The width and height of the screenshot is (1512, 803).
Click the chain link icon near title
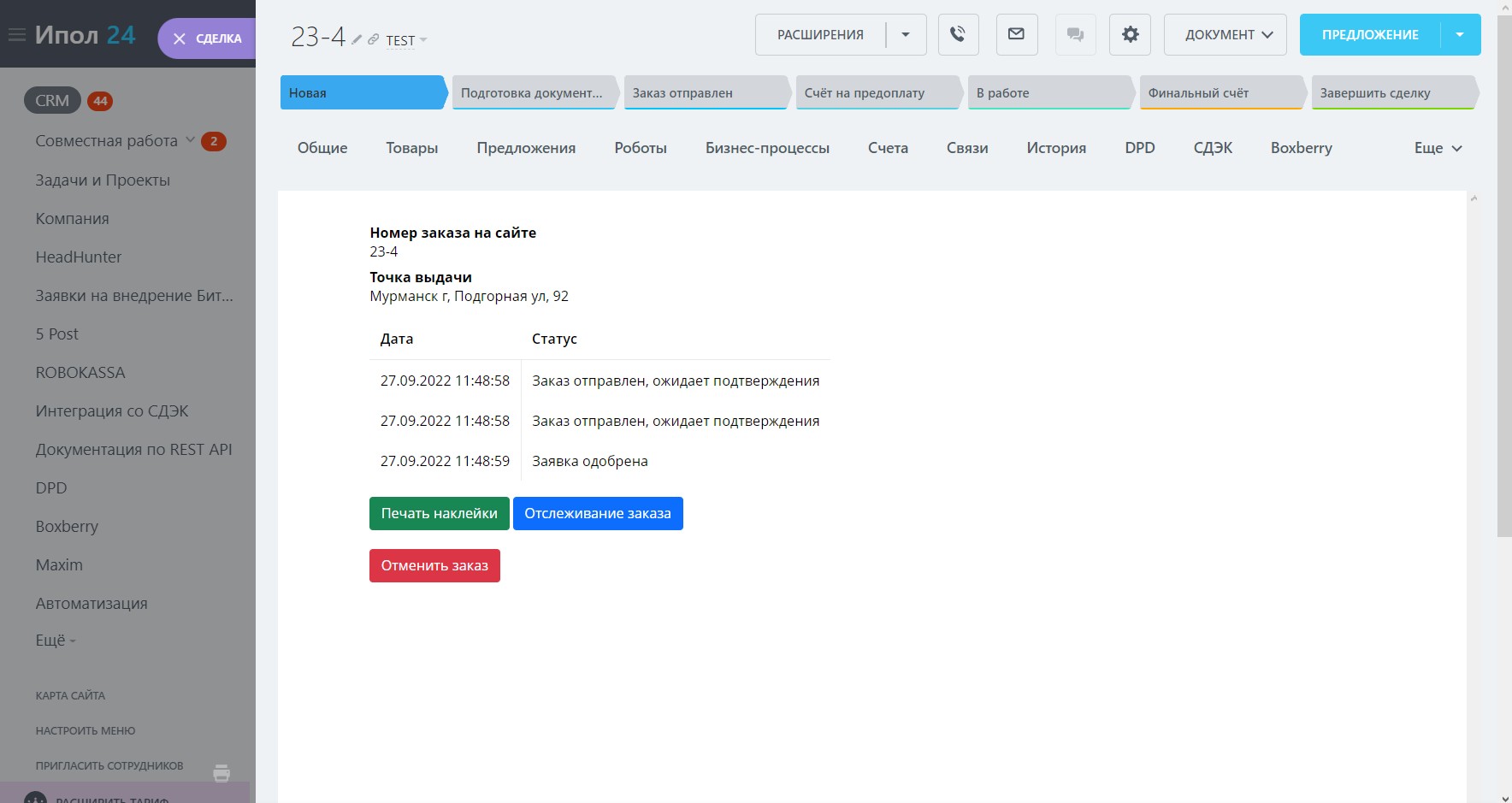pyautogui.click(x=373, y=39)
